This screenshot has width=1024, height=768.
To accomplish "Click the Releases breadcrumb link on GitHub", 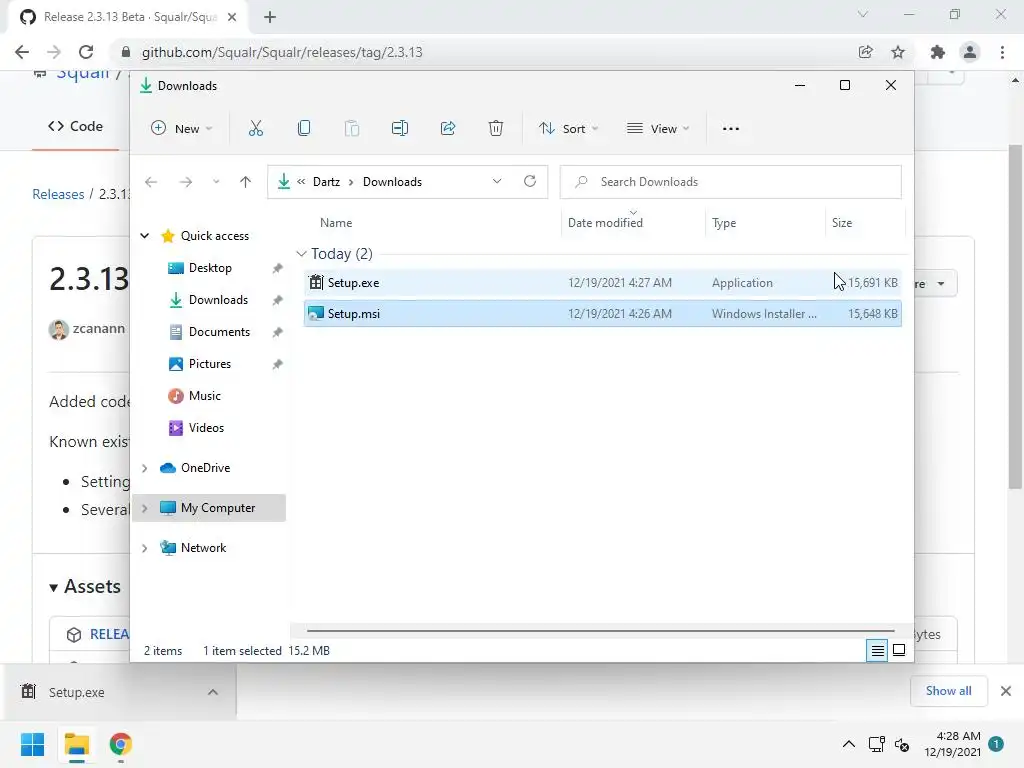I will (x=58, y=194).
